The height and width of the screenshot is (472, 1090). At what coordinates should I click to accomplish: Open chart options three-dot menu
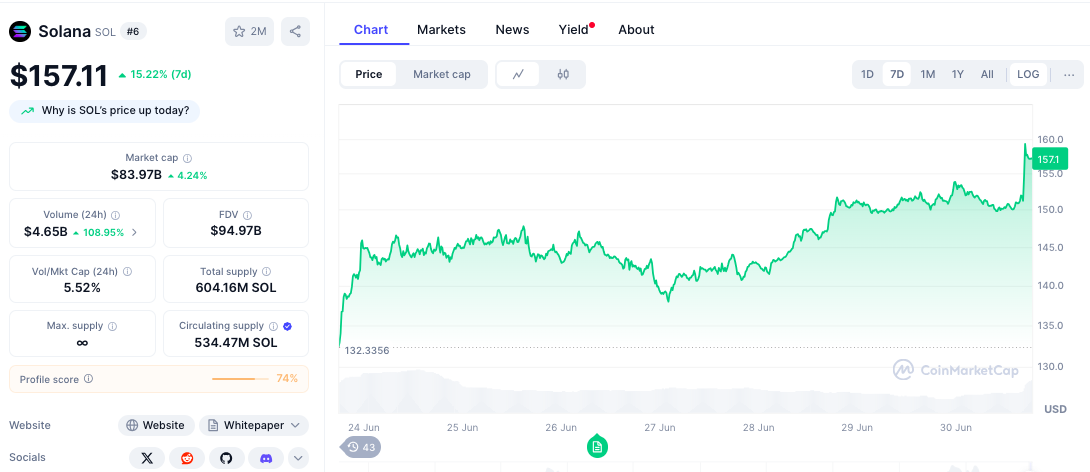[1069, 74]
